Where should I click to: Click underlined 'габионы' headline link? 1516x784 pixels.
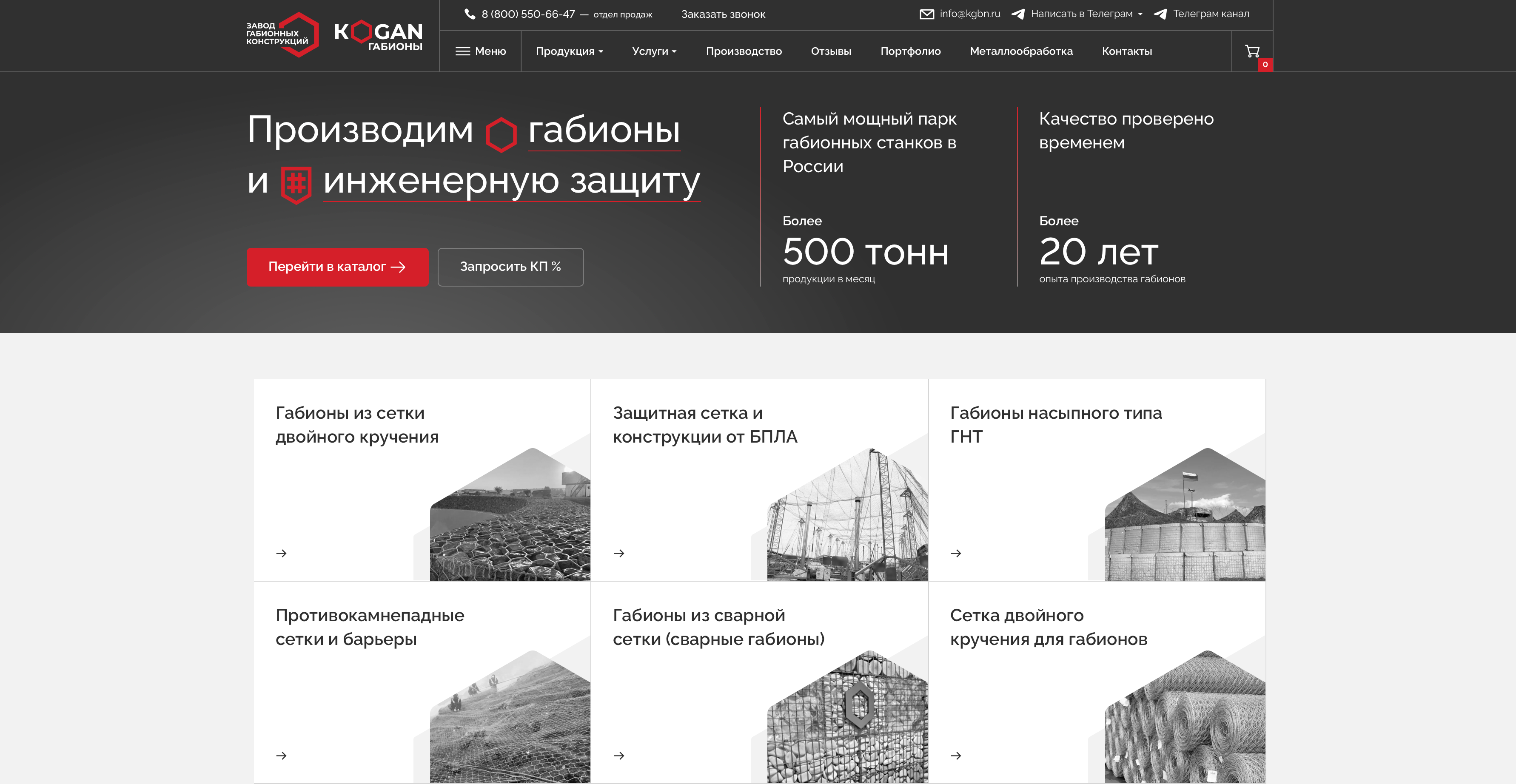pyautogui.click(x=604, y=130)
